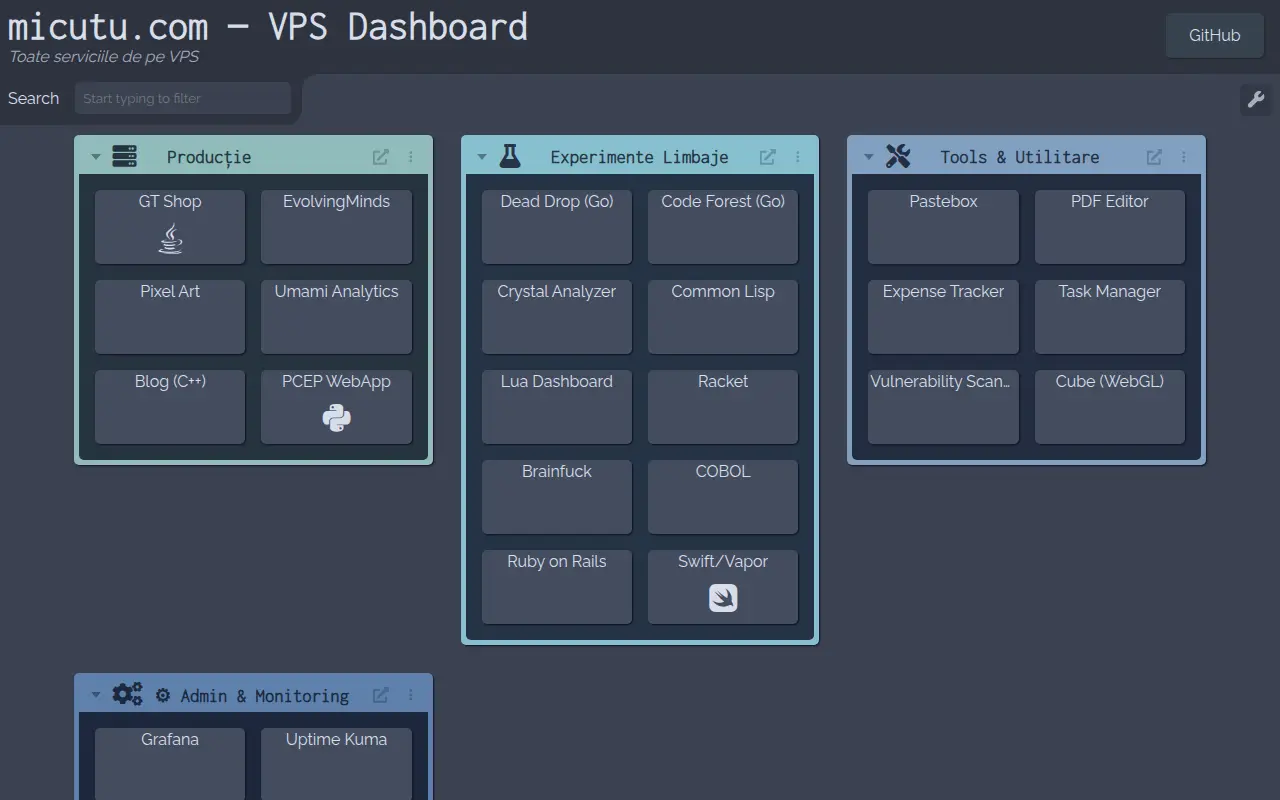
Task: Open the Common Lisp tile
Action: pyautogui.click(x=723, y=317)
